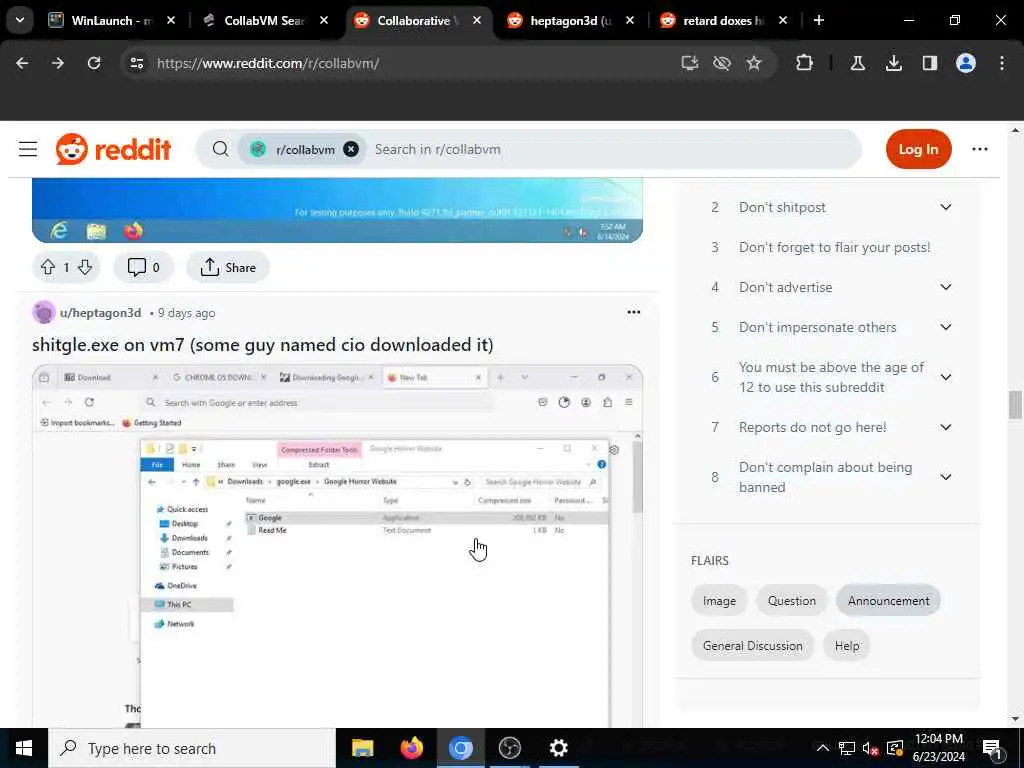Expand rule 2 Don't shitpost
The width and height of the screenshot is (1024, 768).
click(945, 207)
